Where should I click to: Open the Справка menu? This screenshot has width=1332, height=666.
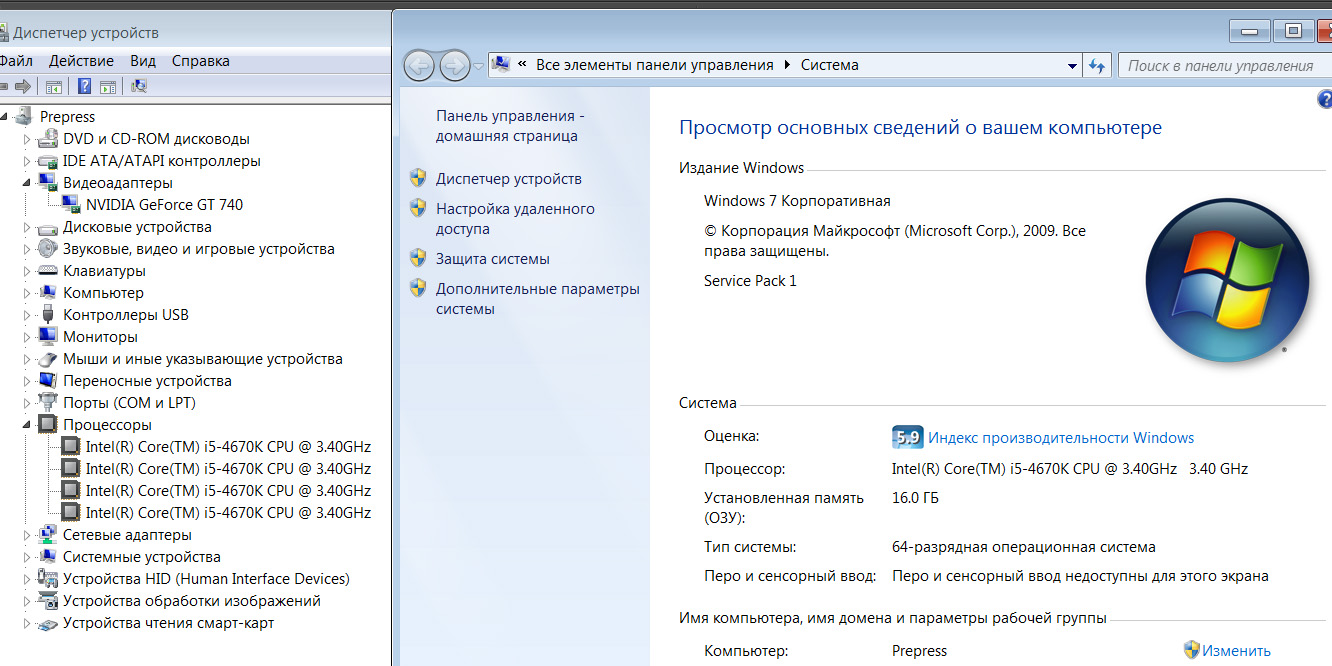200,61
